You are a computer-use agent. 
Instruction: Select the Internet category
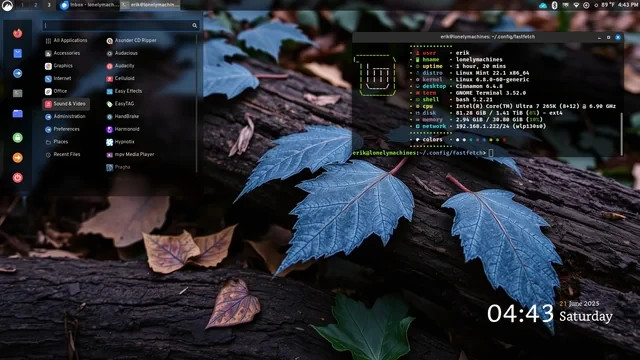coord(58,78)
